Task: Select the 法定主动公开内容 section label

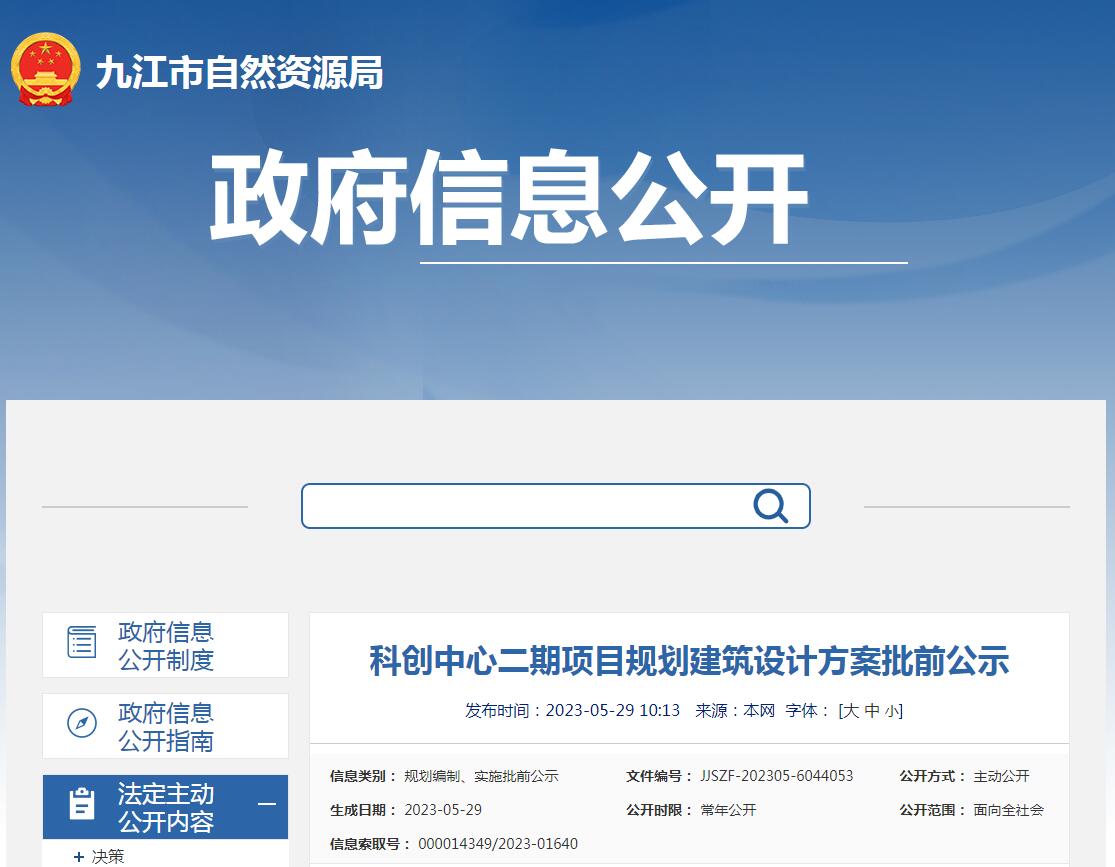Action: click(166, 808)
